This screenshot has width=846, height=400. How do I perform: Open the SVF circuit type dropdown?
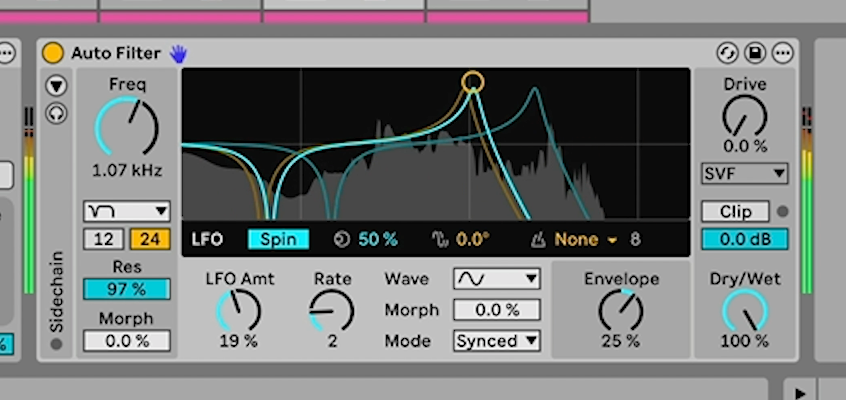click(x=745, y=173)
